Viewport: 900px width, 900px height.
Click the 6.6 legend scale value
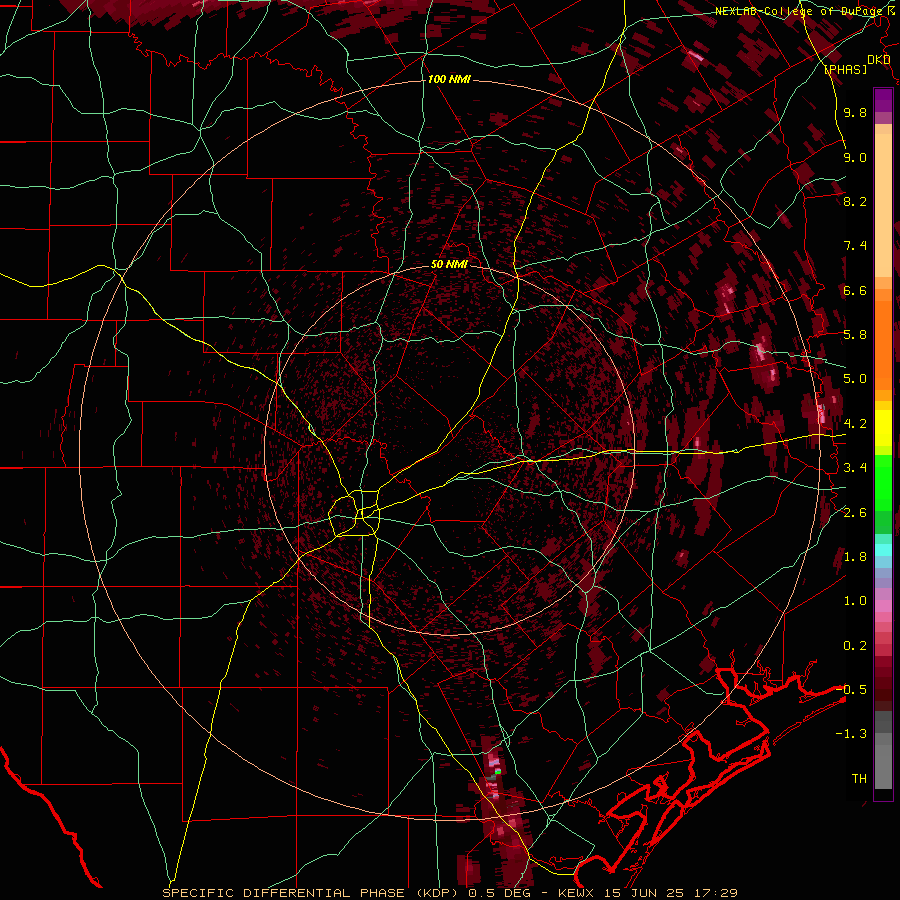click(x=855, y=290)
